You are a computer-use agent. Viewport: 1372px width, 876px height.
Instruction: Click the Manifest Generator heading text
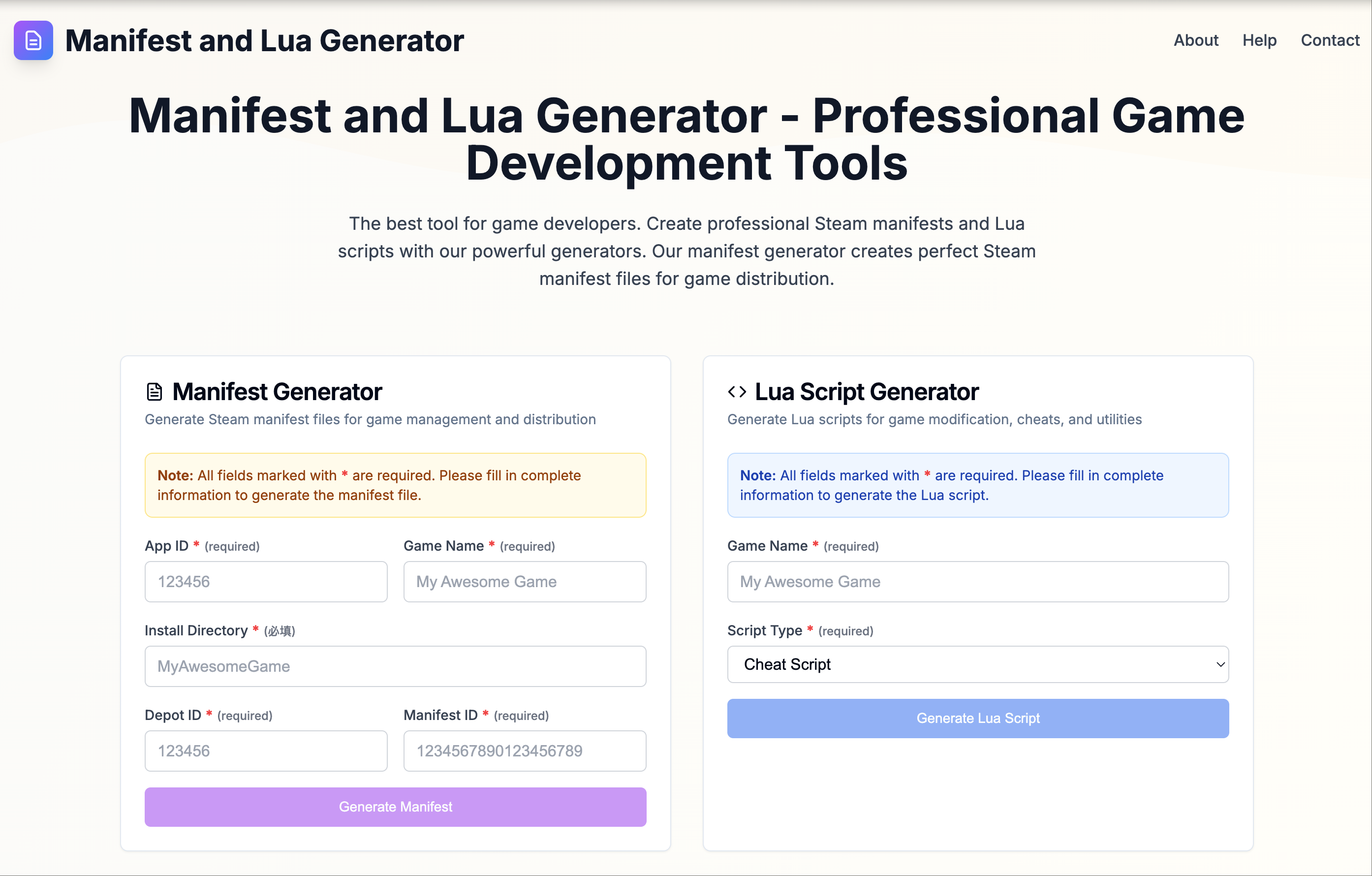tap(277, 392)
